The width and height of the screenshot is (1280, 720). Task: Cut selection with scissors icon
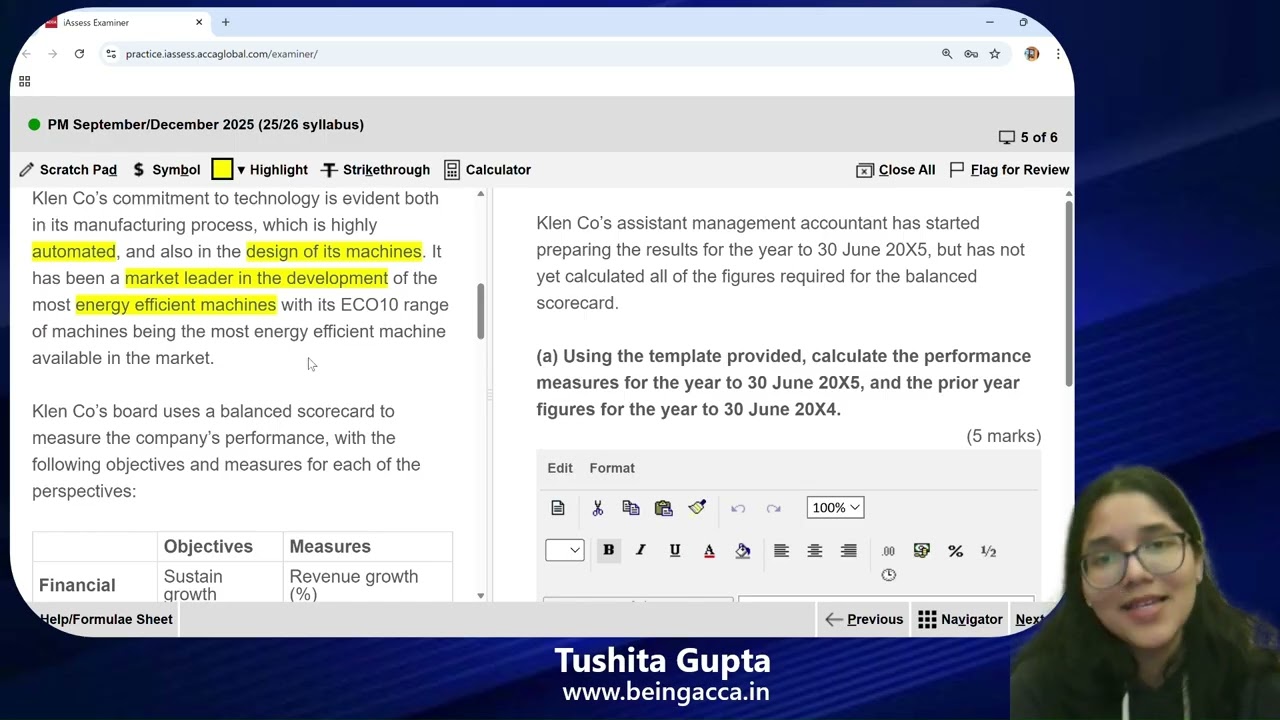coord(598,508)
